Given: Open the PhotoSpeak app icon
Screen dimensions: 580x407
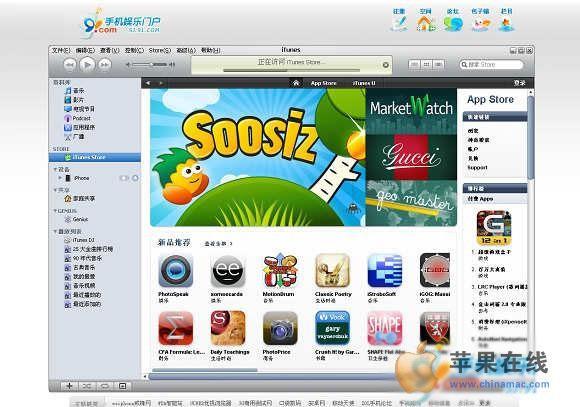Looking at the screenshot, I should 176,271.
